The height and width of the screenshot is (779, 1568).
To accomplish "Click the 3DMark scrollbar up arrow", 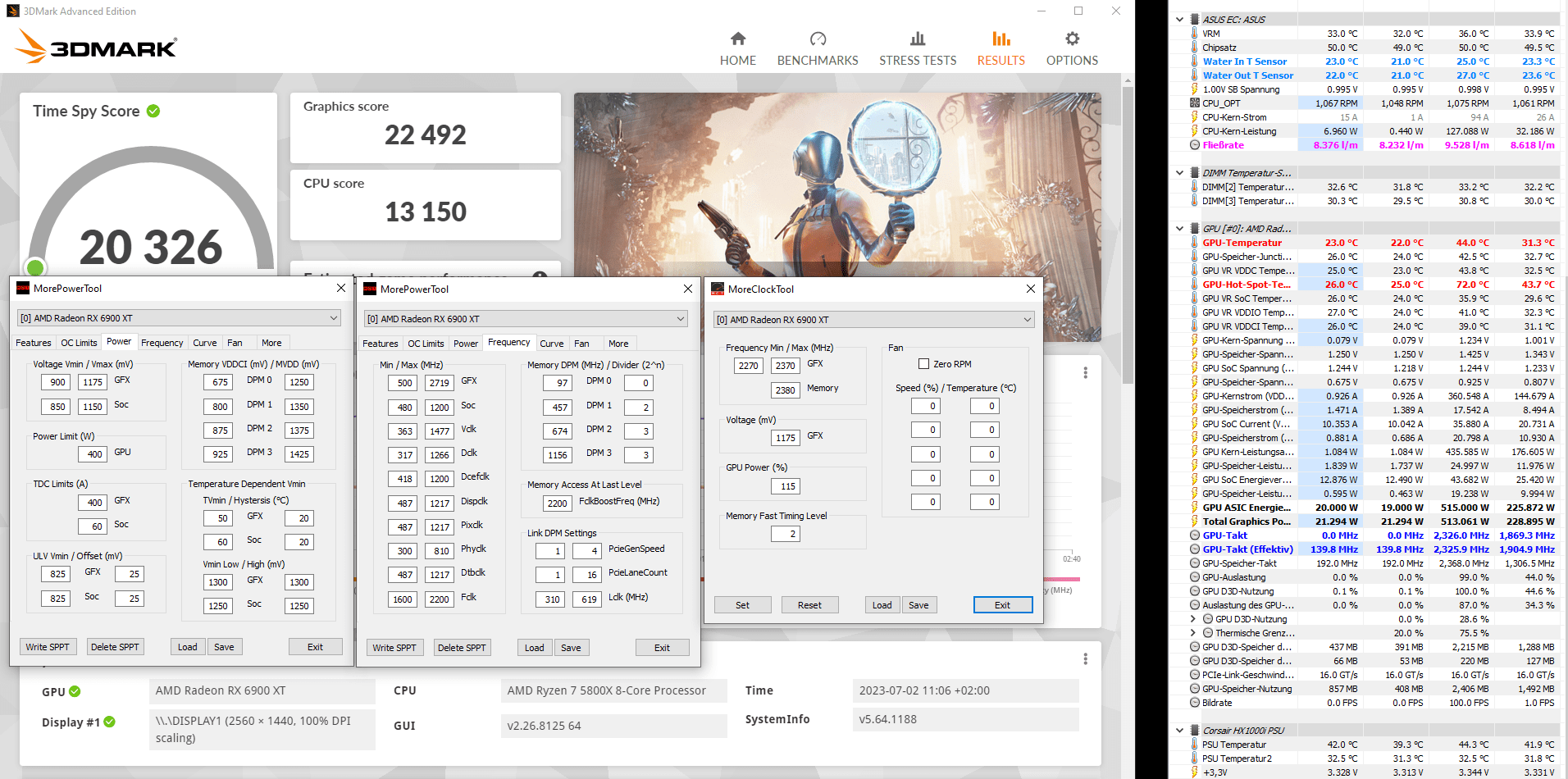I will click(x=1128, y=80).
